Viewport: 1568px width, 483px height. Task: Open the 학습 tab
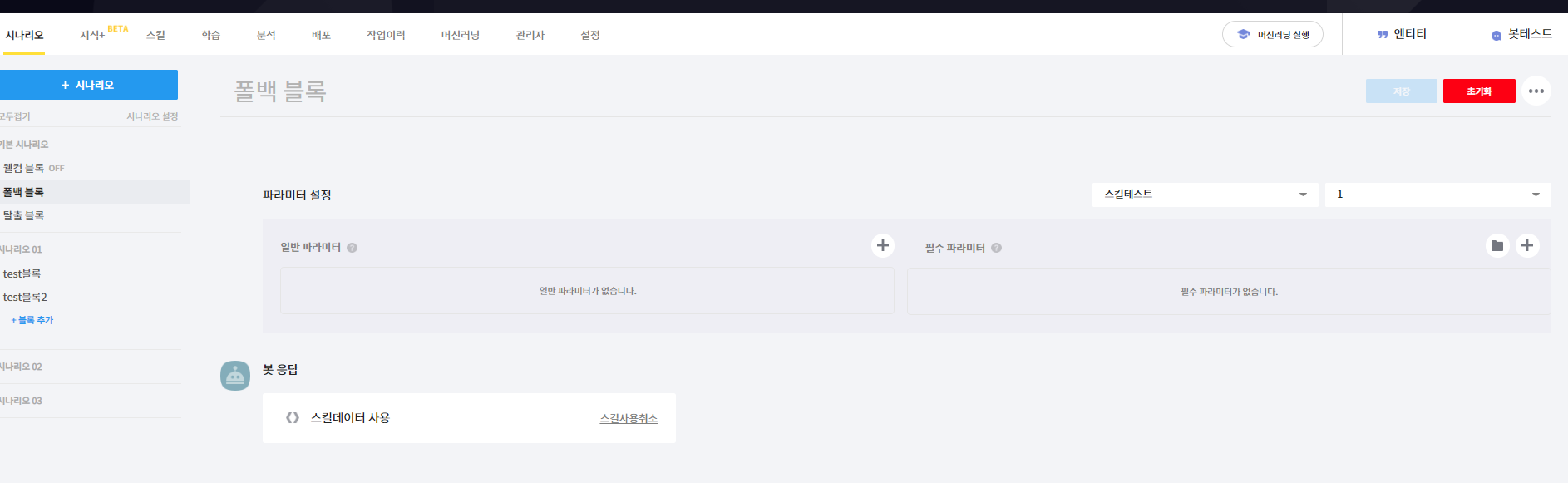coord(211,35)
